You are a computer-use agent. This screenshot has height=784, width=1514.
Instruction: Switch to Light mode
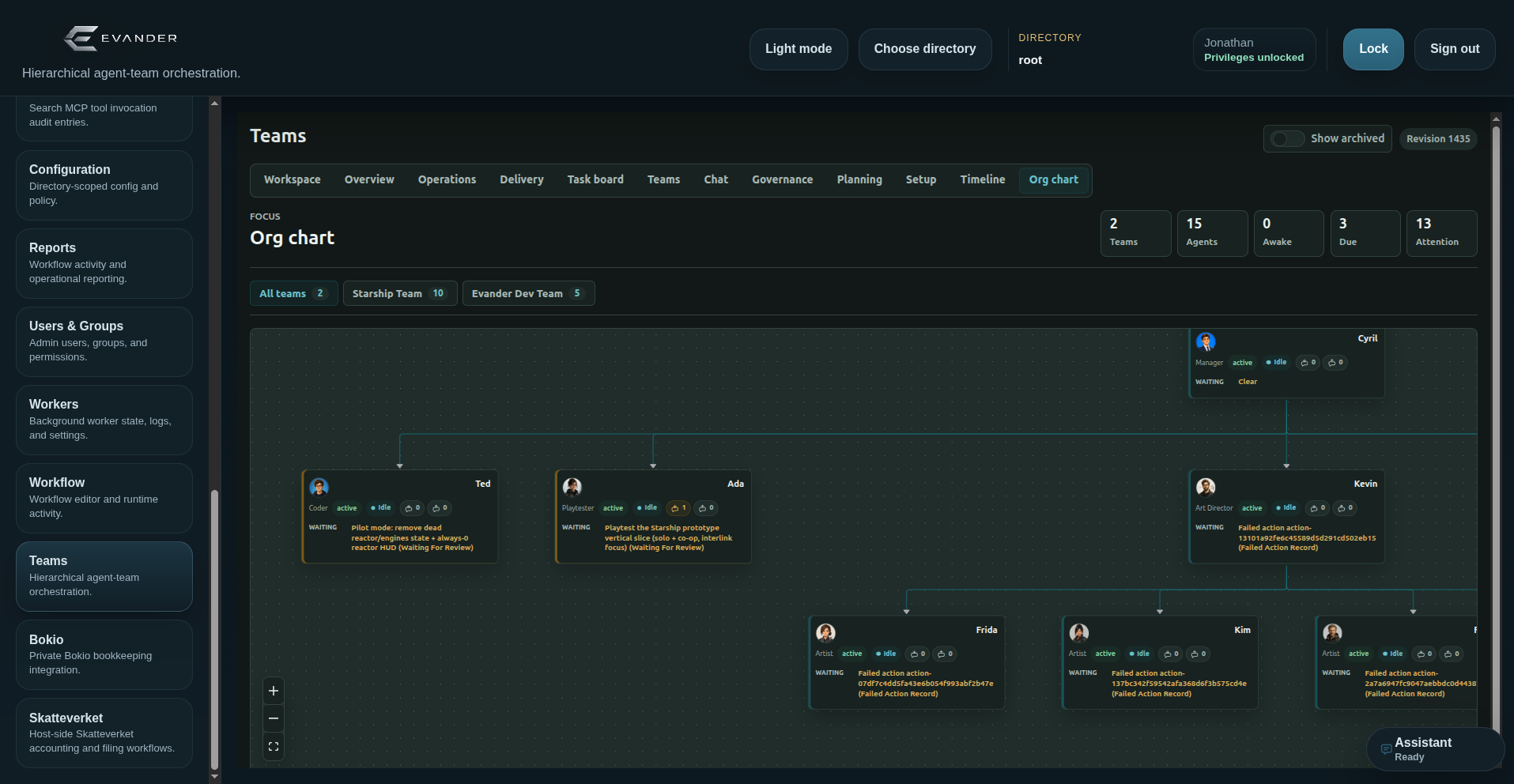(x=799, y=49)
